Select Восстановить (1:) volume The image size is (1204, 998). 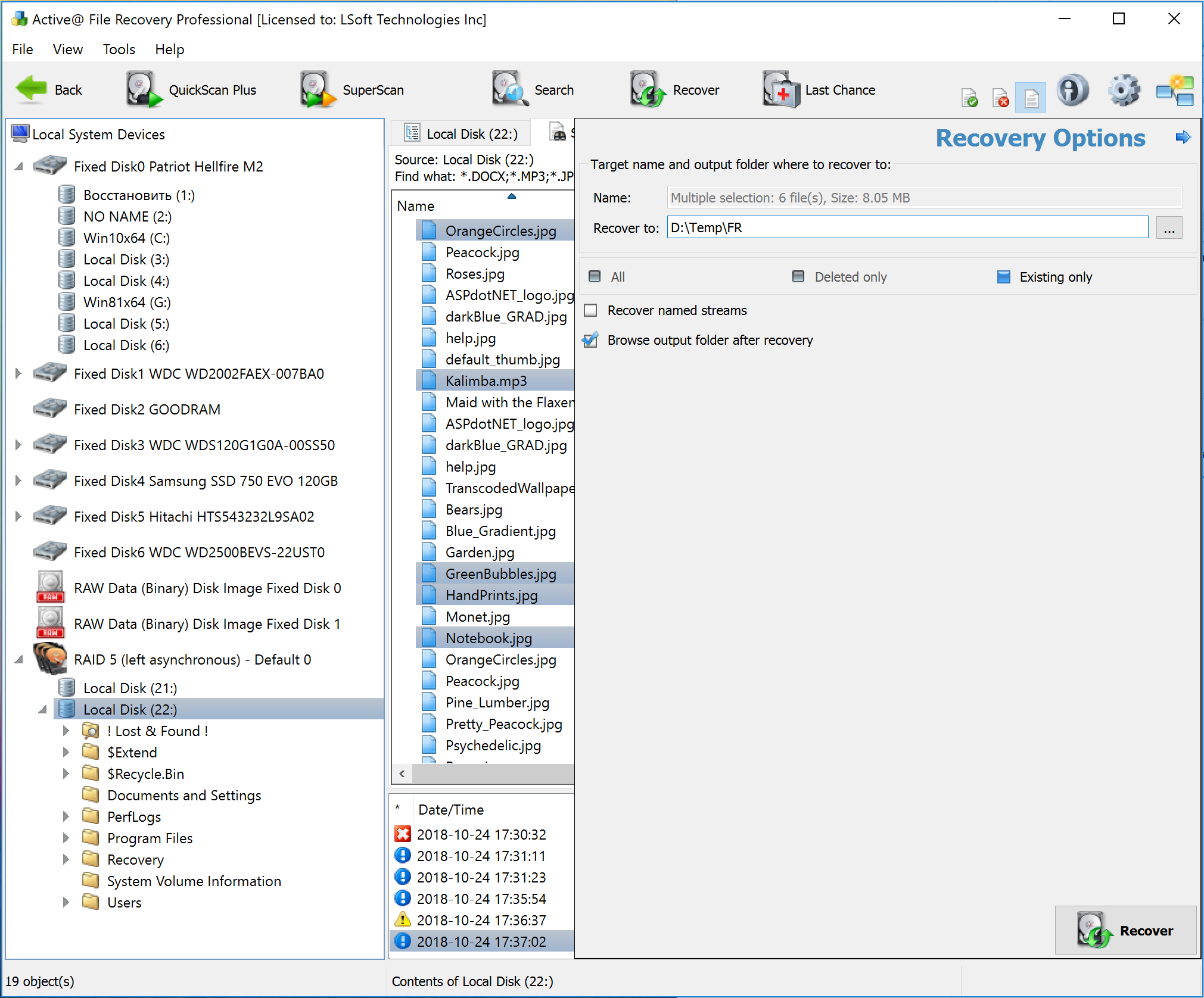139,195
